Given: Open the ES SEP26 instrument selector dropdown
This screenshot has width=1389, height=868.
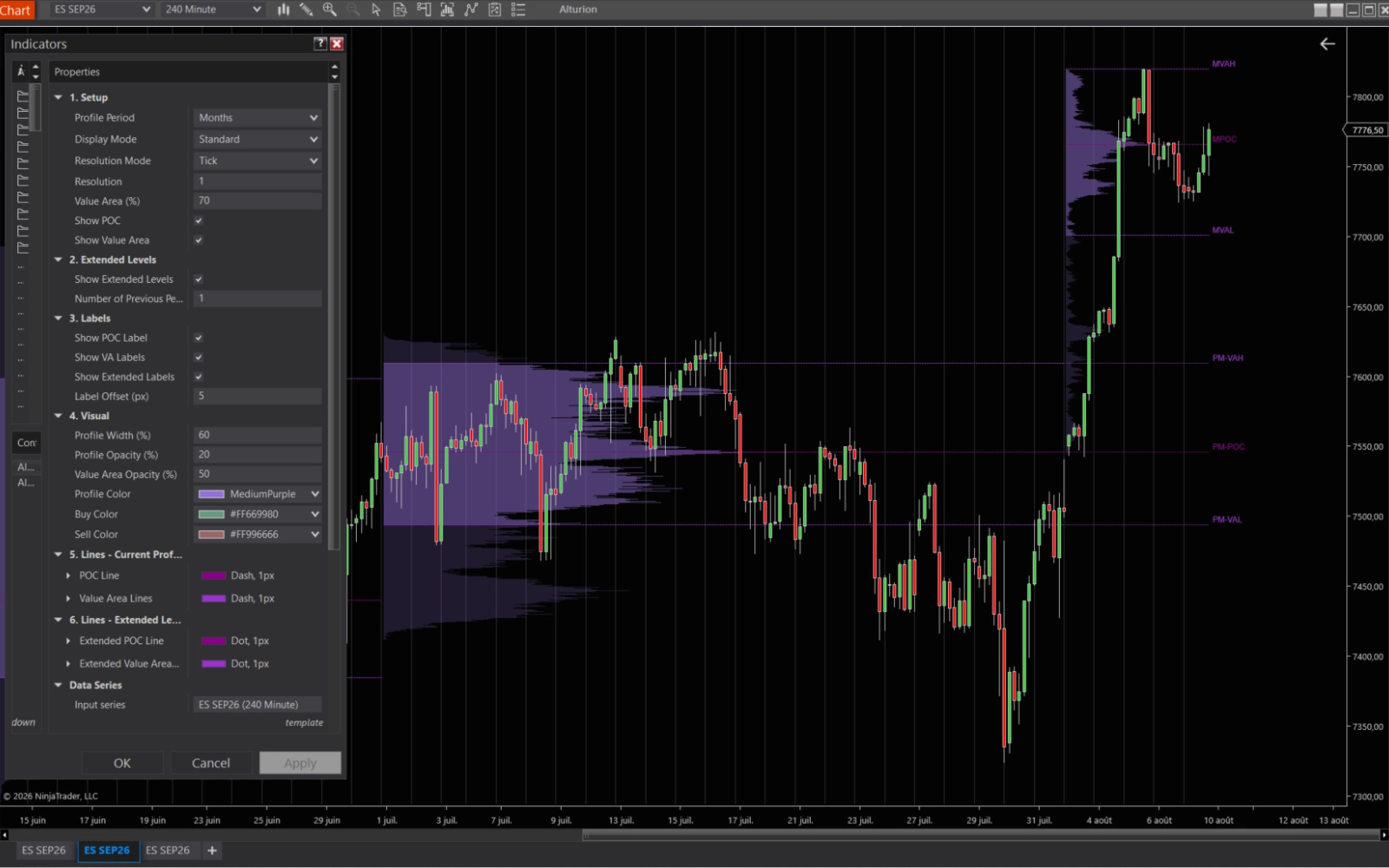Looking at the screenshot, I should pyautogui.click(x=101, y=10).
